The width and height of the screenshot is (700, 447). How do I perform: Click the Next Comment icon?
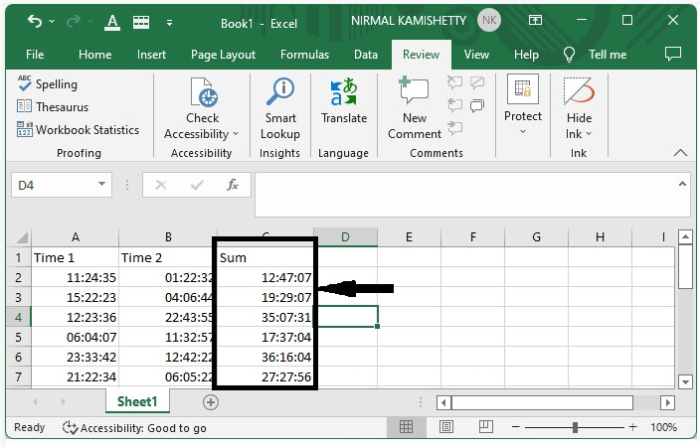tap(454, 128)
